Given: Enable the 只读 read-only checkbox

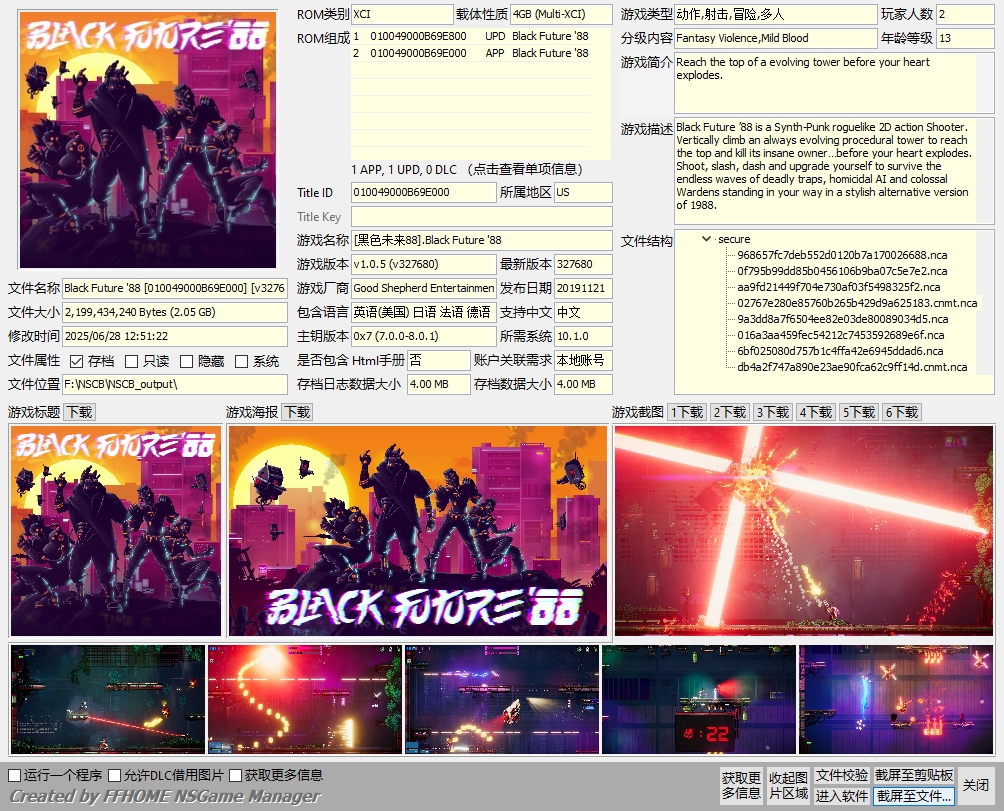Looking at the screenshot, I should pyautogui.click(x=131, y=362).
